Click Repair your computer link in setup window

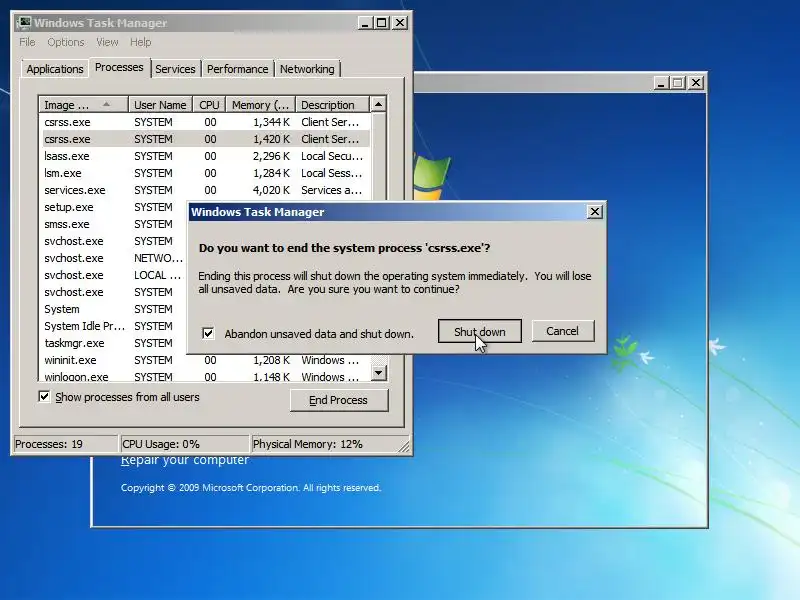[x=185, y=460]
